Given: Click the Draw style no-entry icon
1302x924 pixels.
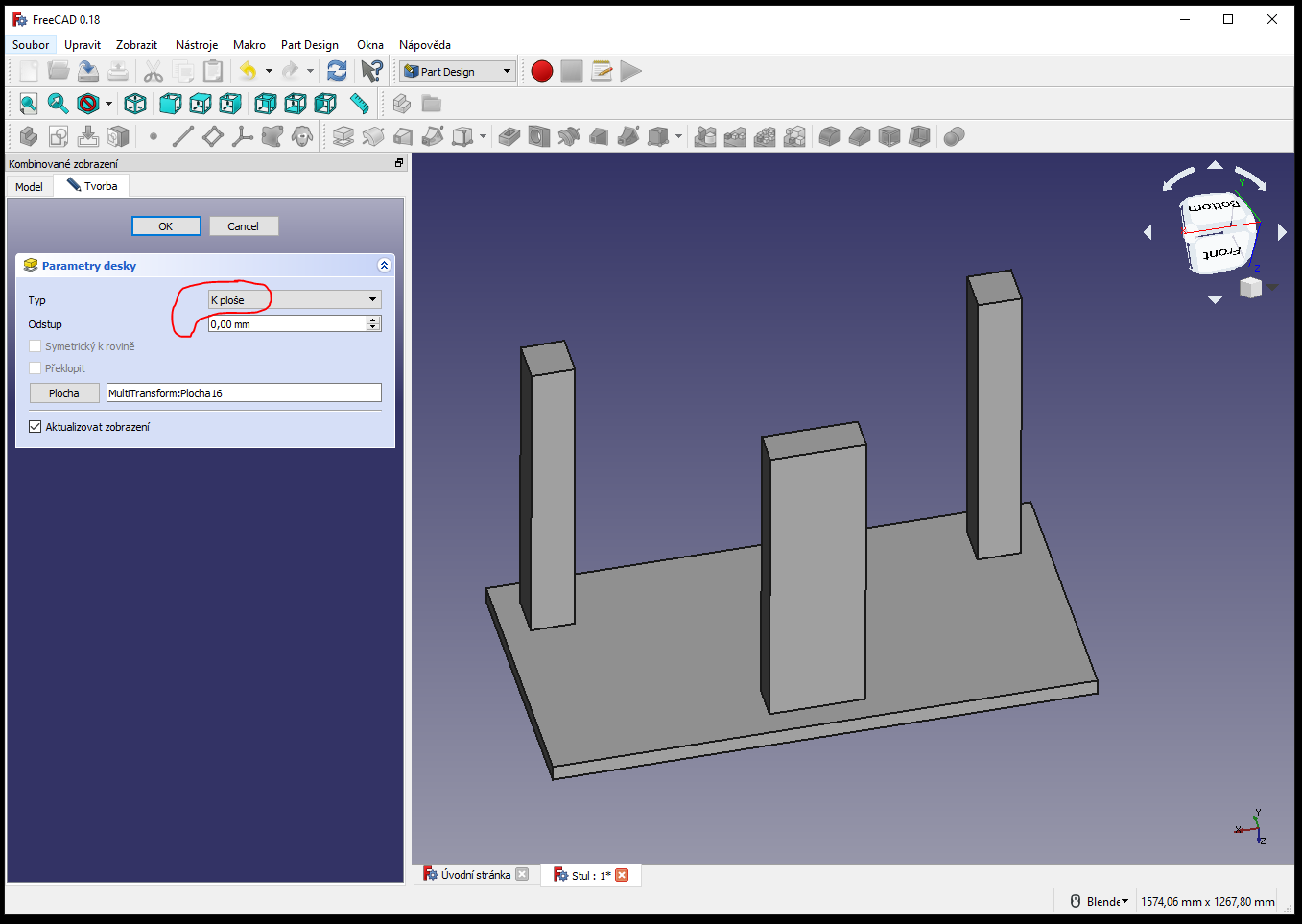Looking at the screenshot, I should pyautogui.click(x=88, y=104).
